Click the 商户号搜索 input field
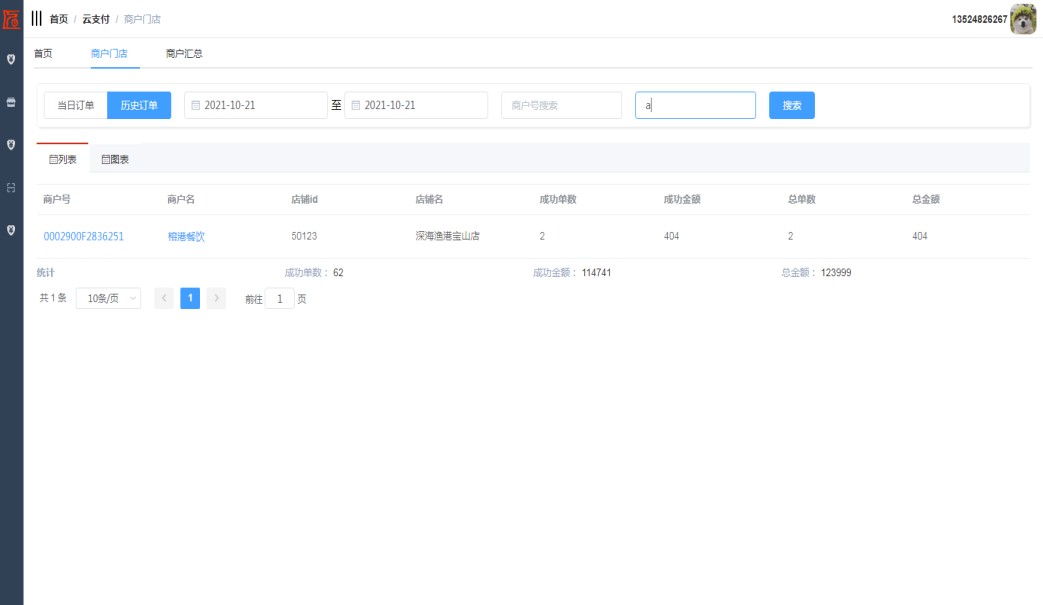1043x605 pixels. [x=561, y=105]
